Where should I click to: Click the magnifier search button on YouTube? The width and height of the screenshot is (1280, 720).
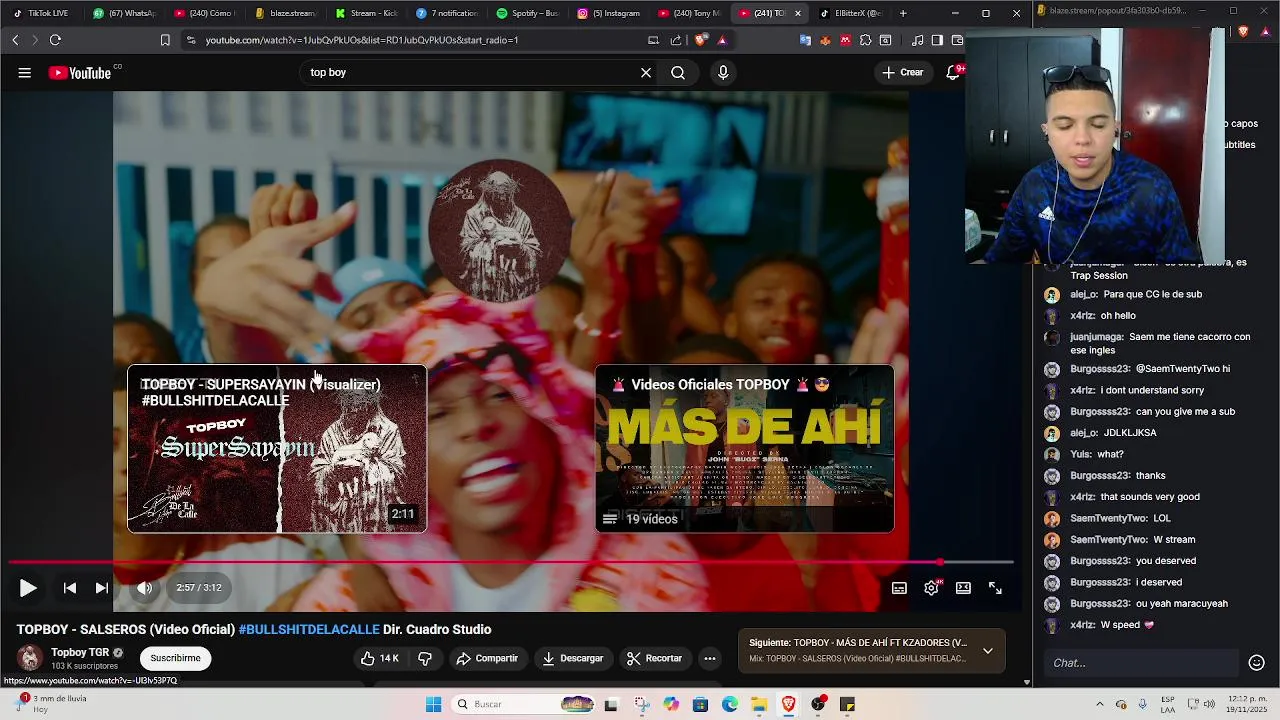(x=678, y=72)
